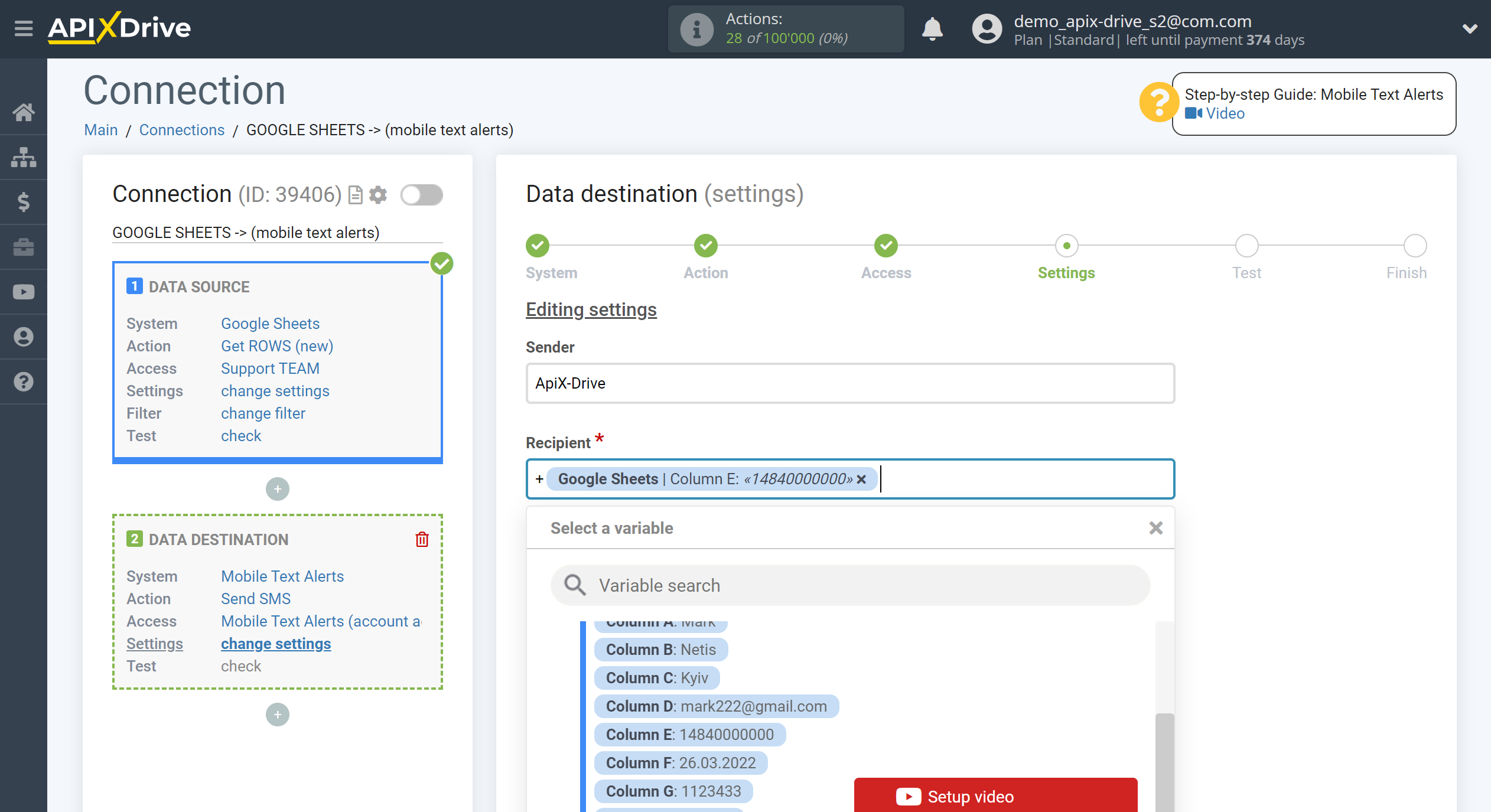Select variable Column D: mark222@gmail.com
Viewport: 1491px width, 812px height.
[x=717, y=706]
